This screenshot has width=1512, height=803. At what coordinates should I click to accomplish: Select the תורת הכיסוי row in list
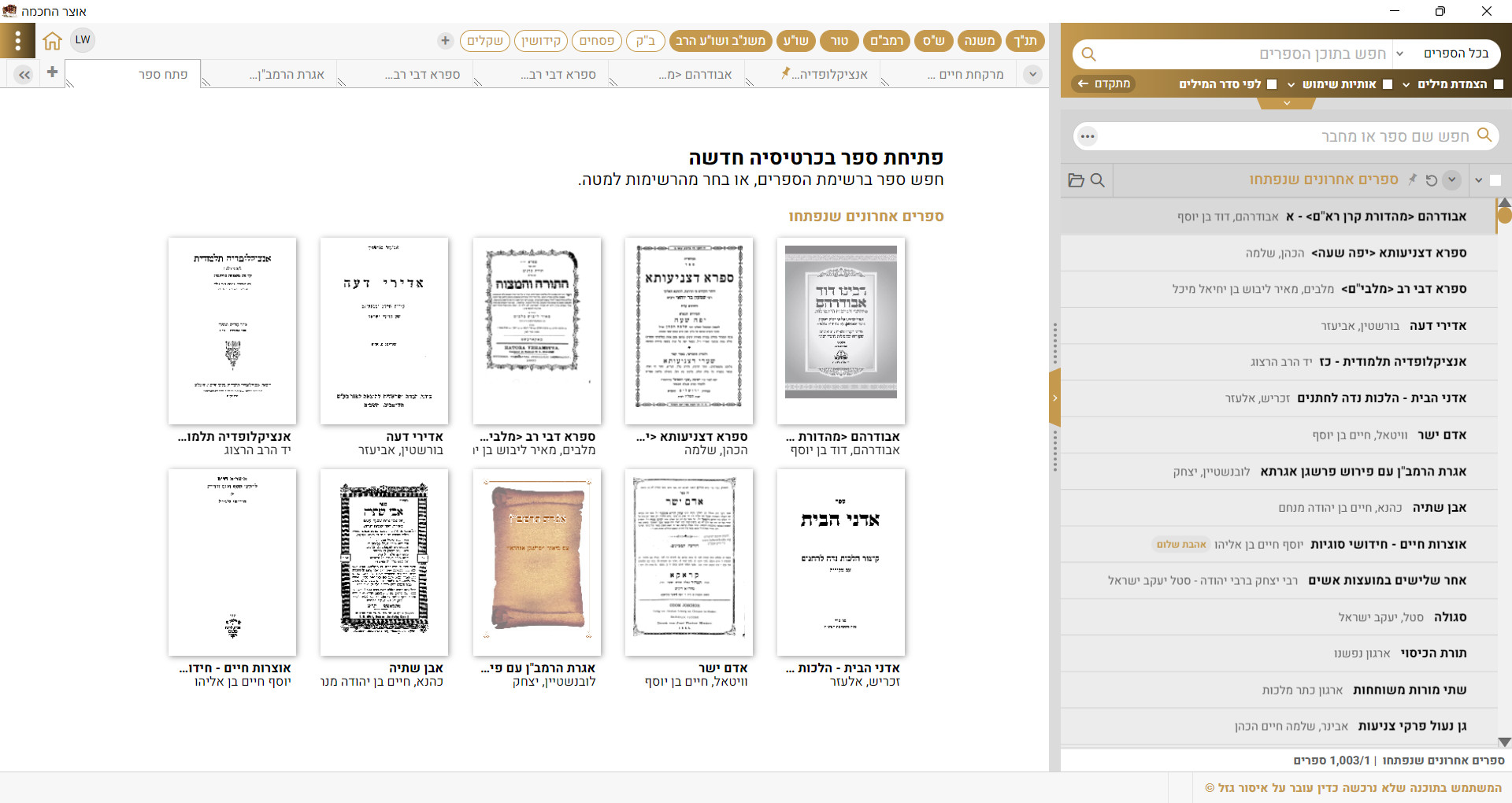tap(1279, 653)
